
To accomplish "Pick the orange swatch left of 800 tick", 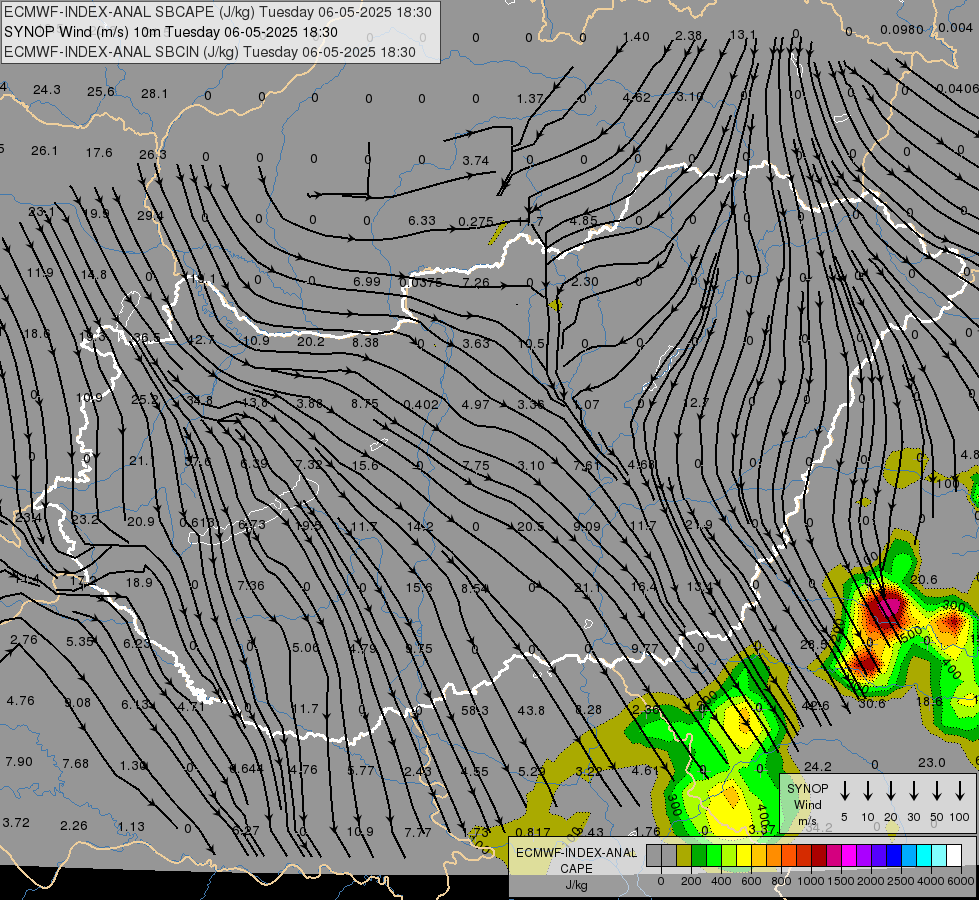I will [x=774, y=855].
